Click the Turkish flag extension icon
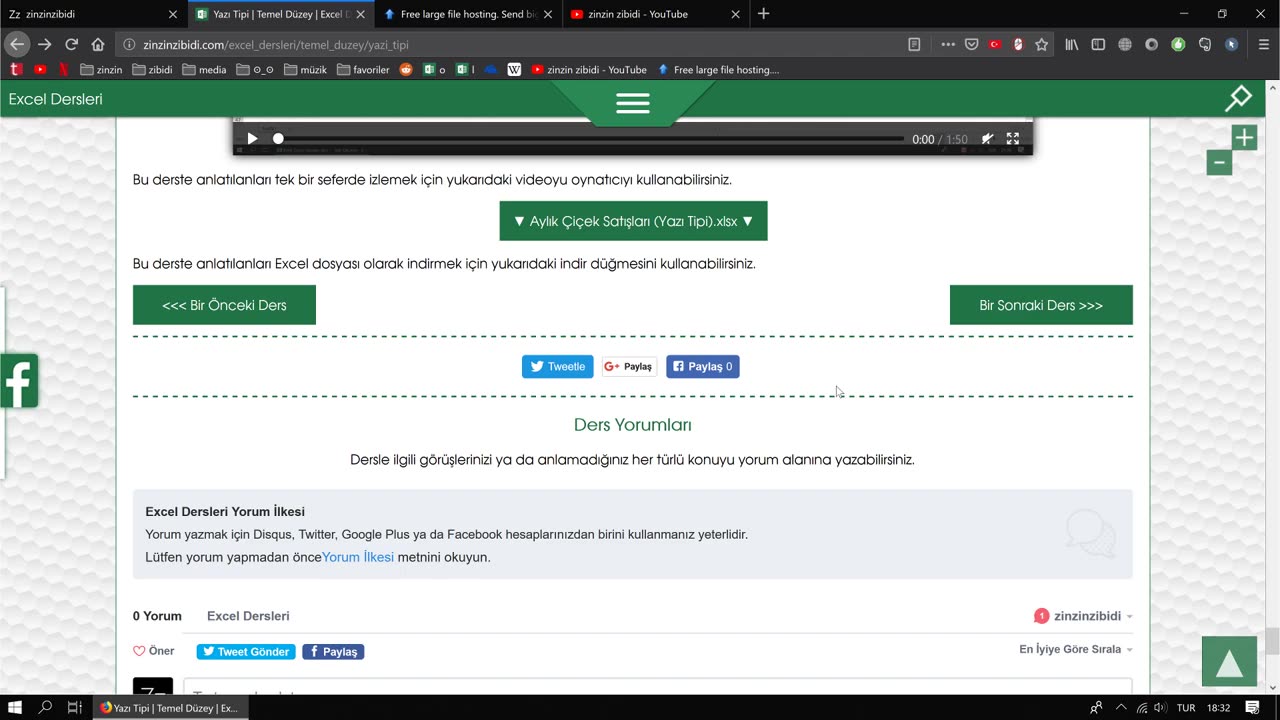1280x720 pixels. coord(995,44)
